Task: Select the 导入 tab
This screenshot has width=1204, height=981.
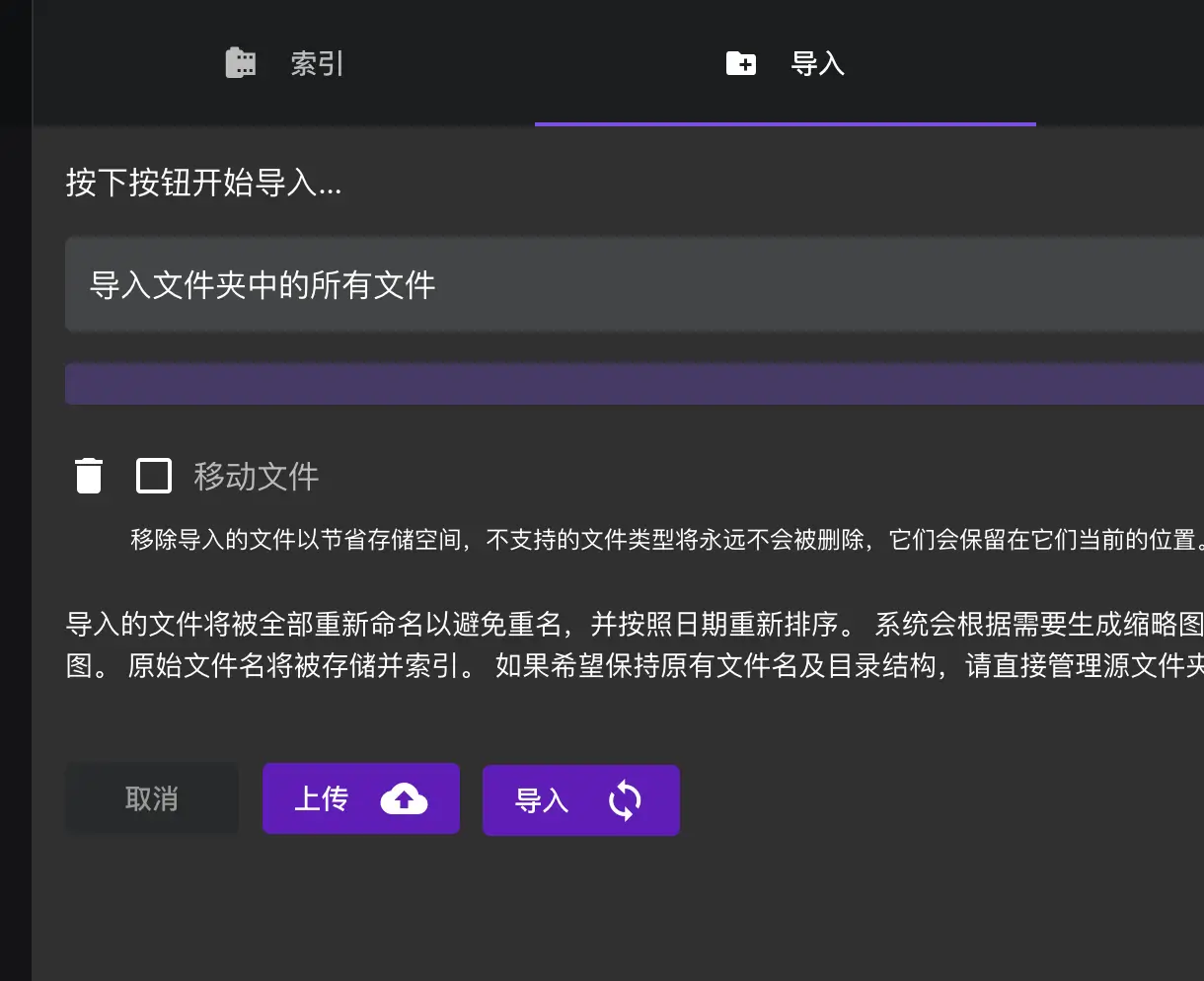Action: coord(786,64)
